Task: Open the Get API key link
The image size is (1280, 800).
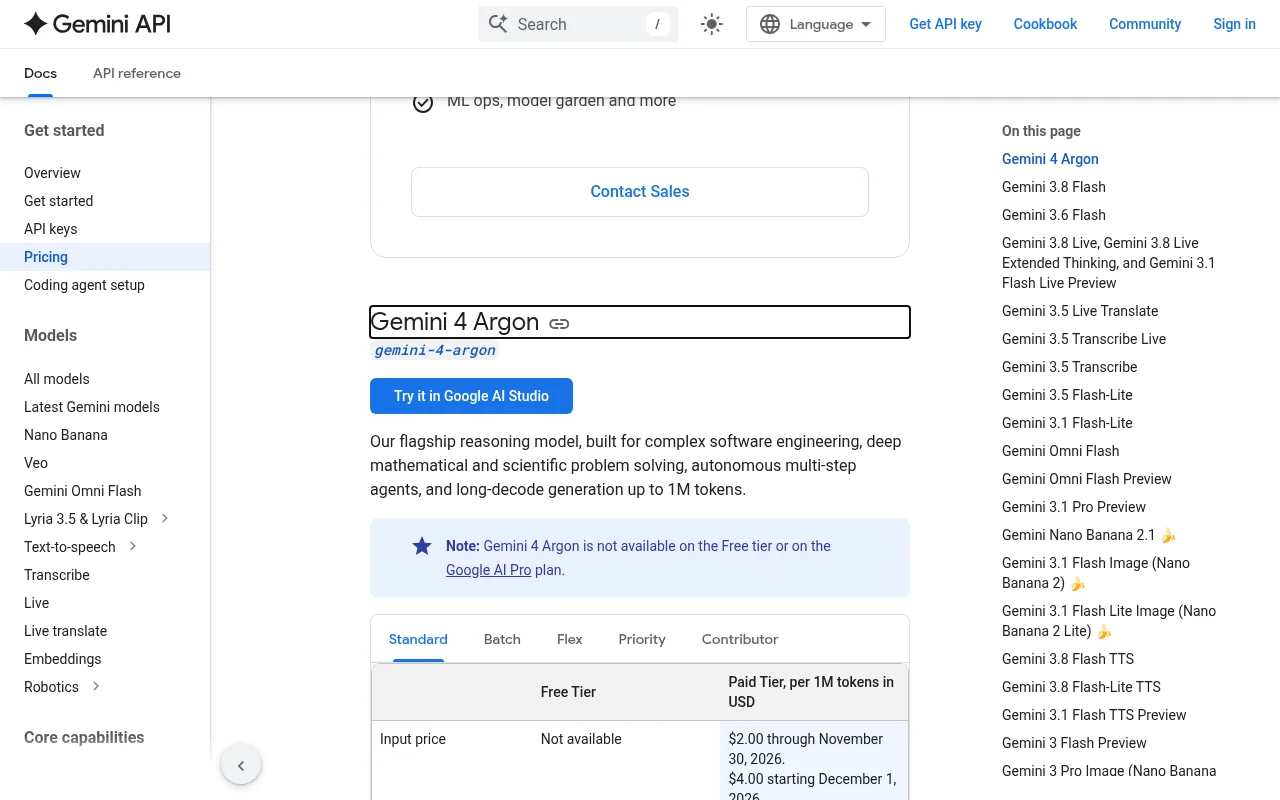Action: coord(945,24)
